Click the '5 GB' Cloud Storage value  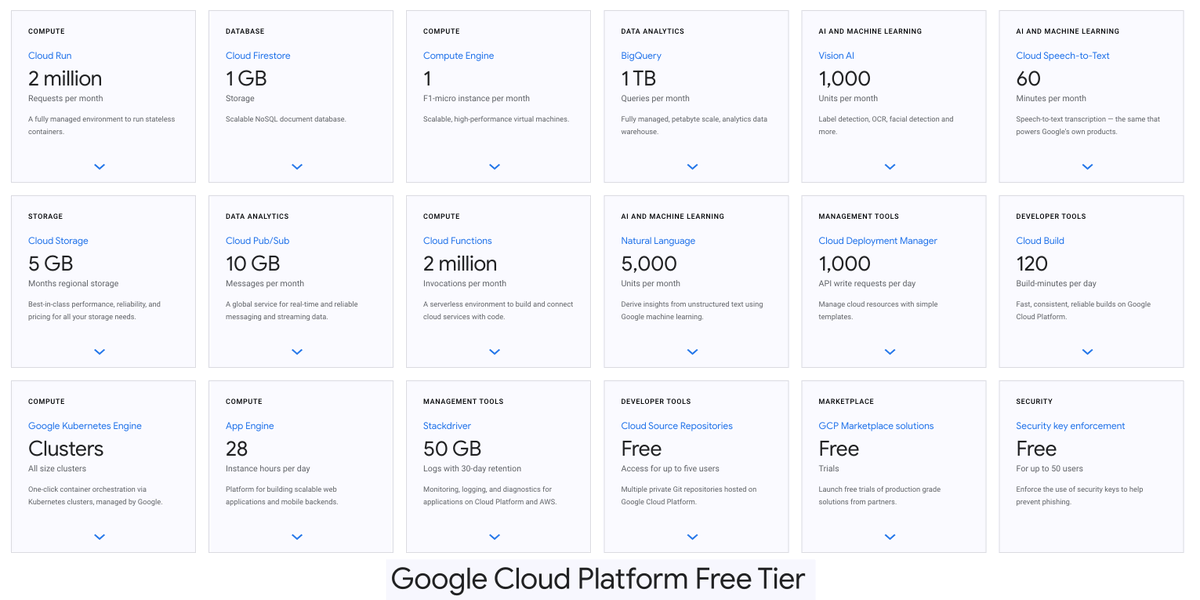[51, 264]
